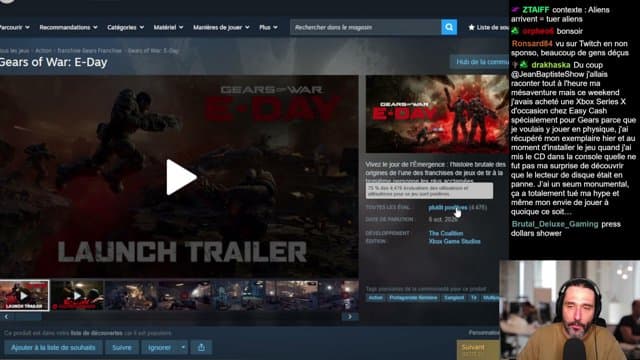This screenshot has height=360, width=640.
Task: Expand the Matériel menu
Action: click(168, 27)
